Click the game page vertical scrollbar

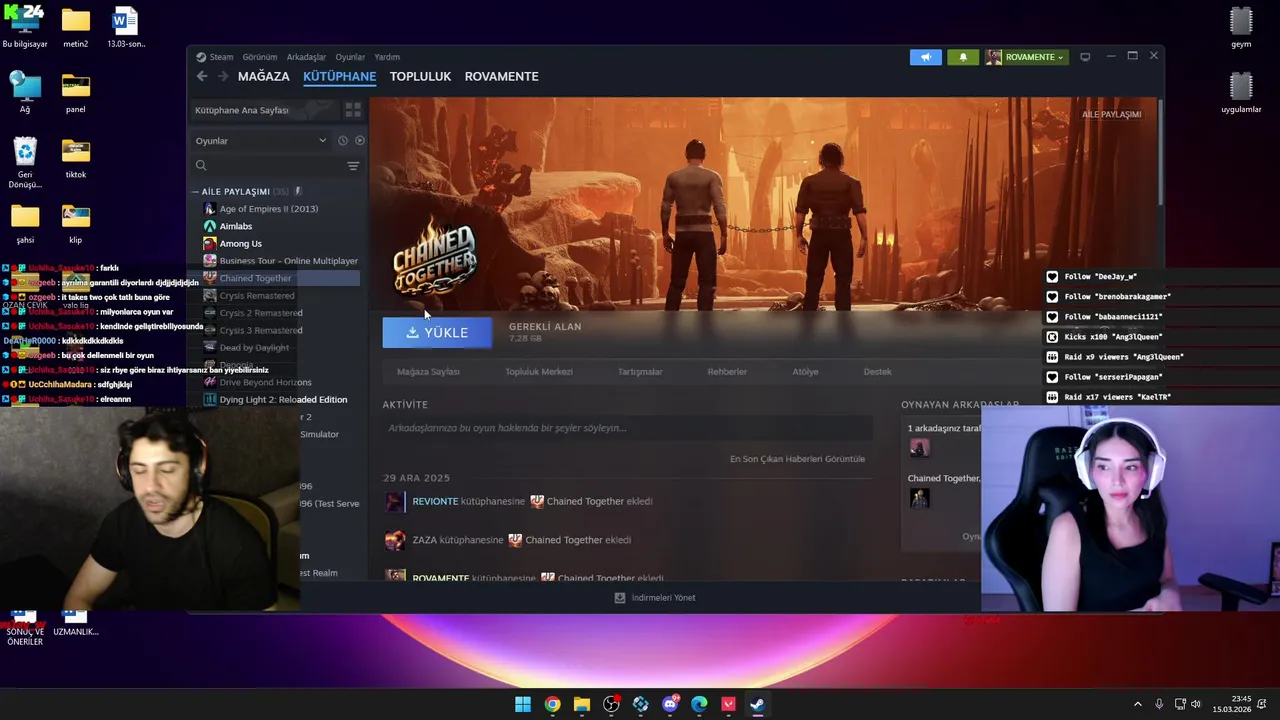pos(1160,152)
